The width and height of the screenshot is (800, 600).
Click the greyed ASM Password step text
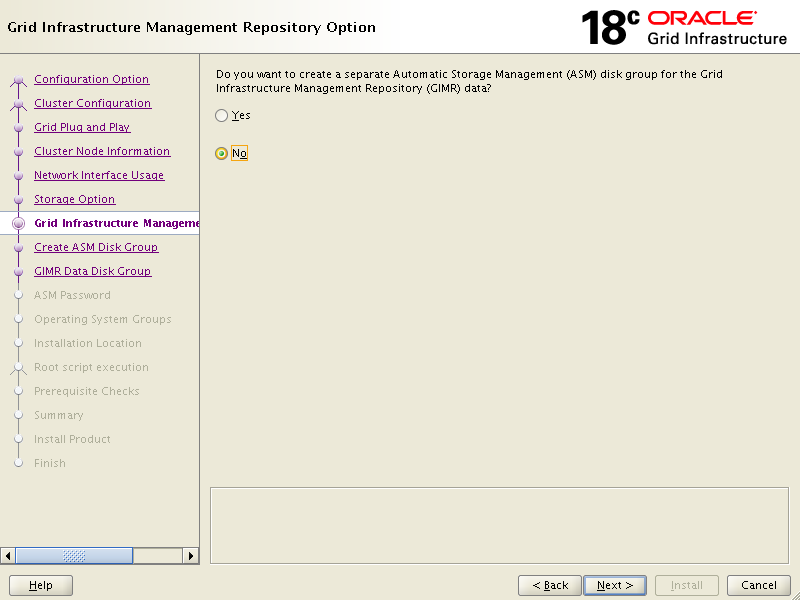point(72,295)
